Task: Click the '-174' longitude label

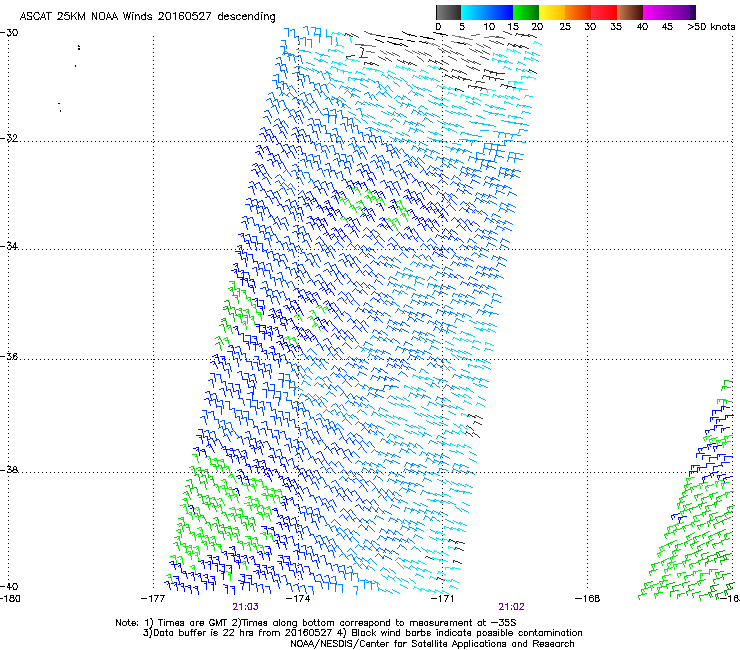Action: pos(298,599)
